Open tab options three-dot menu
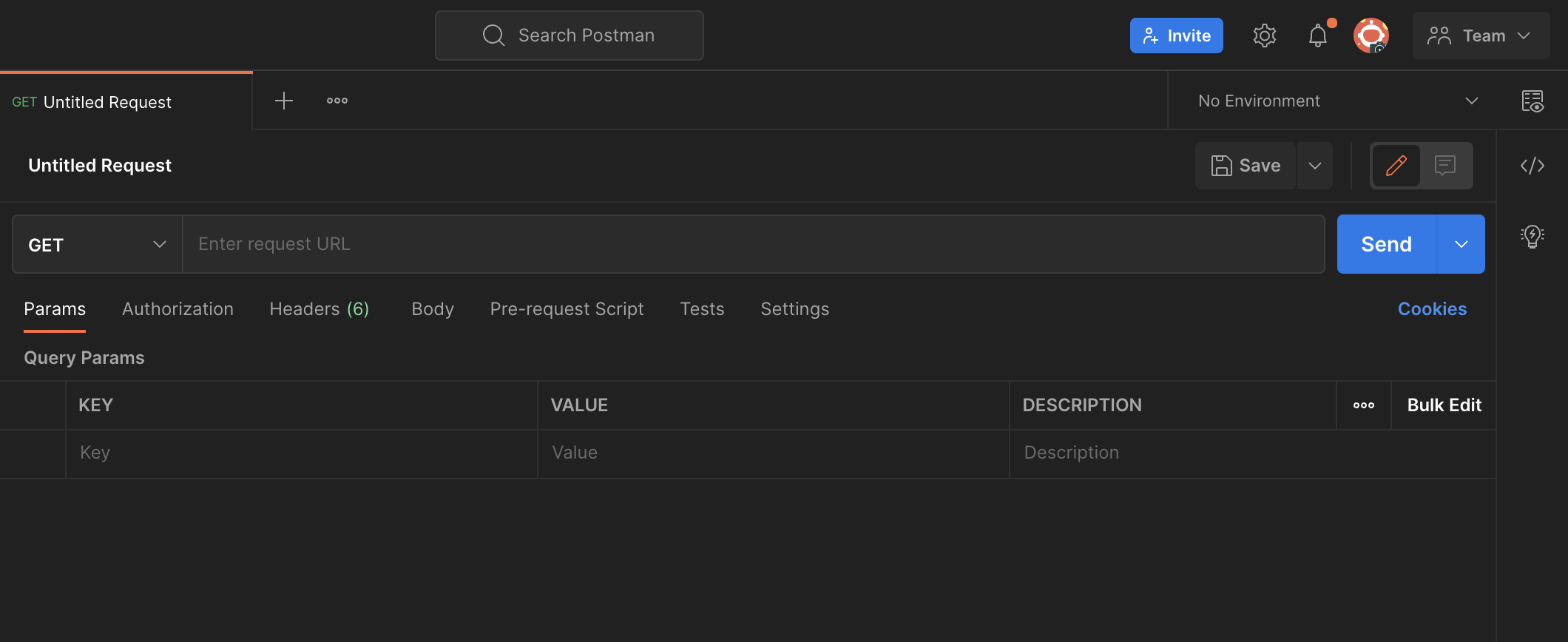The image size is (1568, 642). (x=337, y=101)
